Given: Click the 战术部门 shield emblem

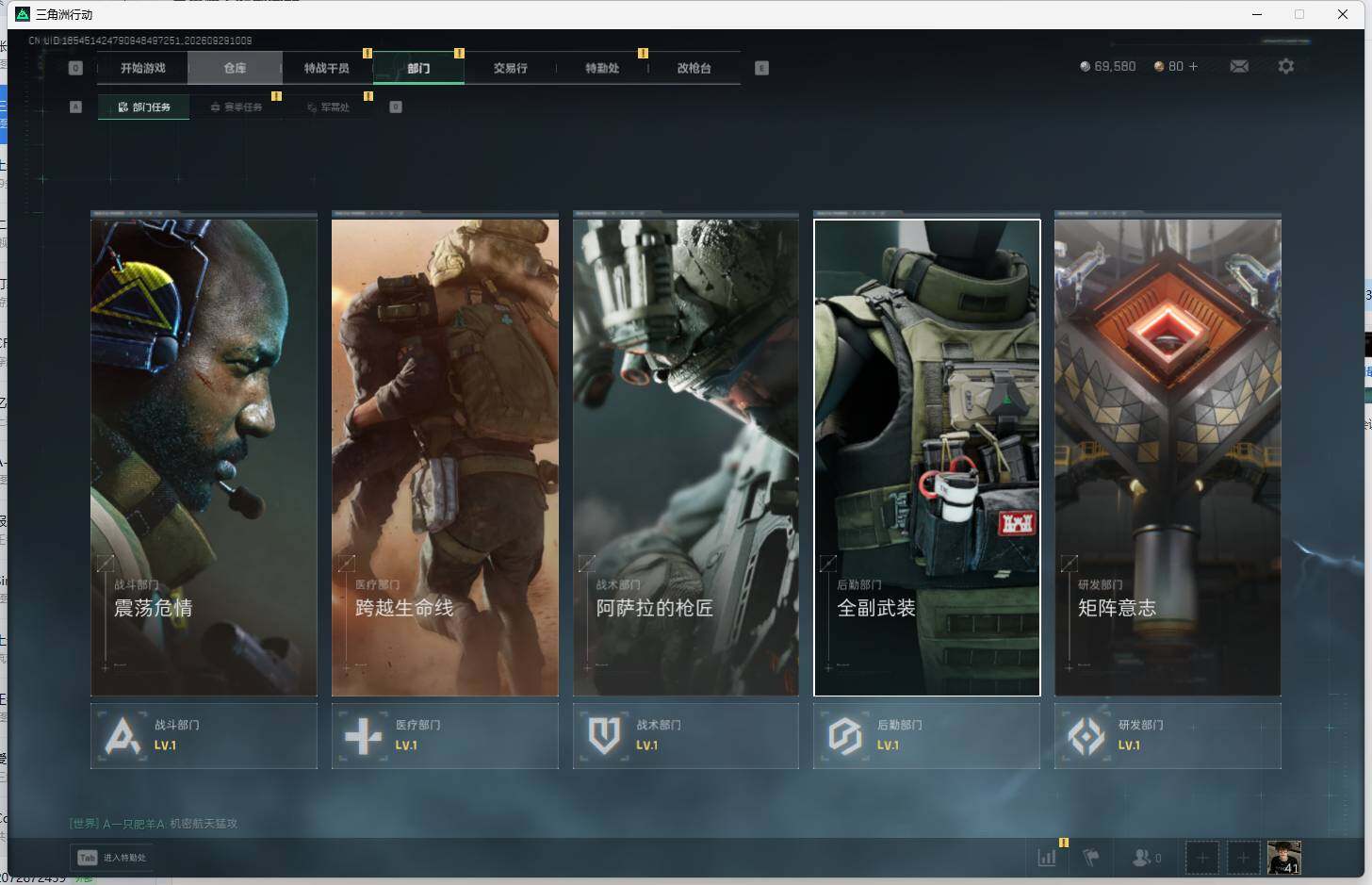Looking at the screenshot, I should [604, 736].
